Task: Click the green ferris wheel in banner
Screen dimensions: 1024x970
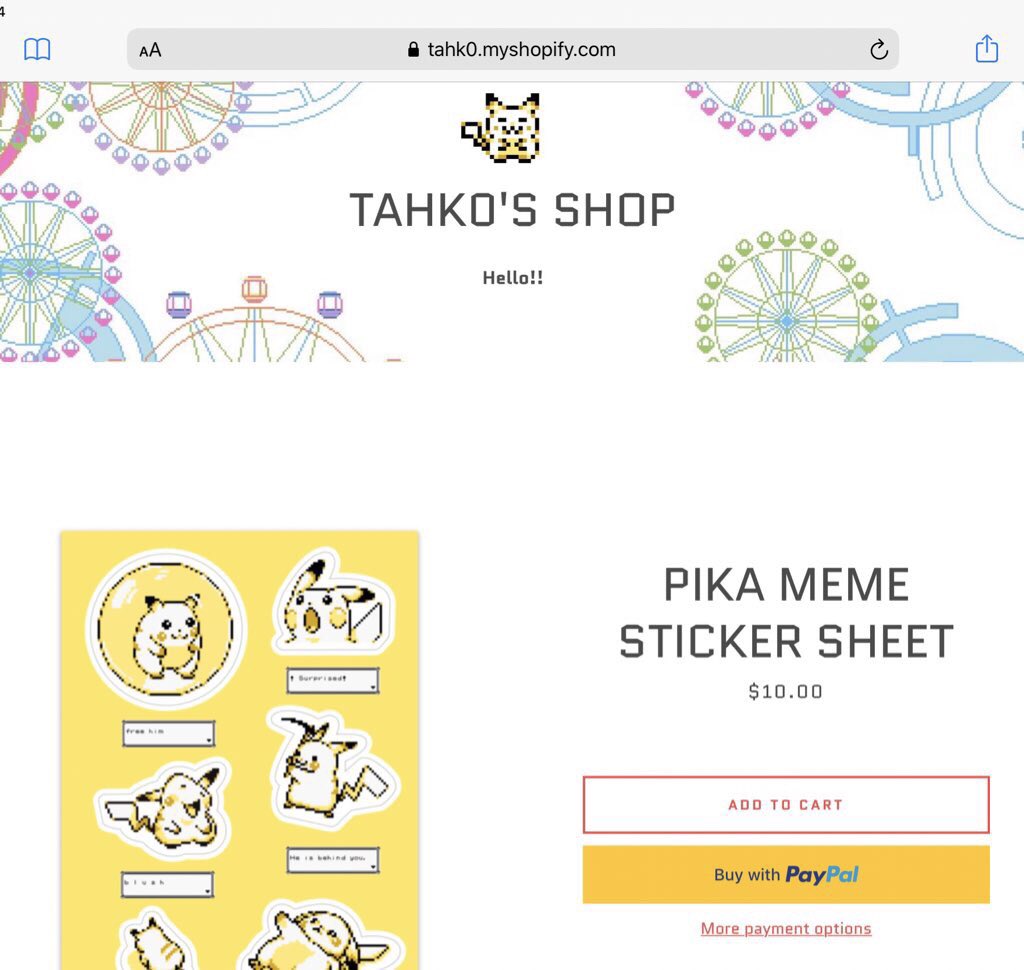Action: click(x=787, y=297)
